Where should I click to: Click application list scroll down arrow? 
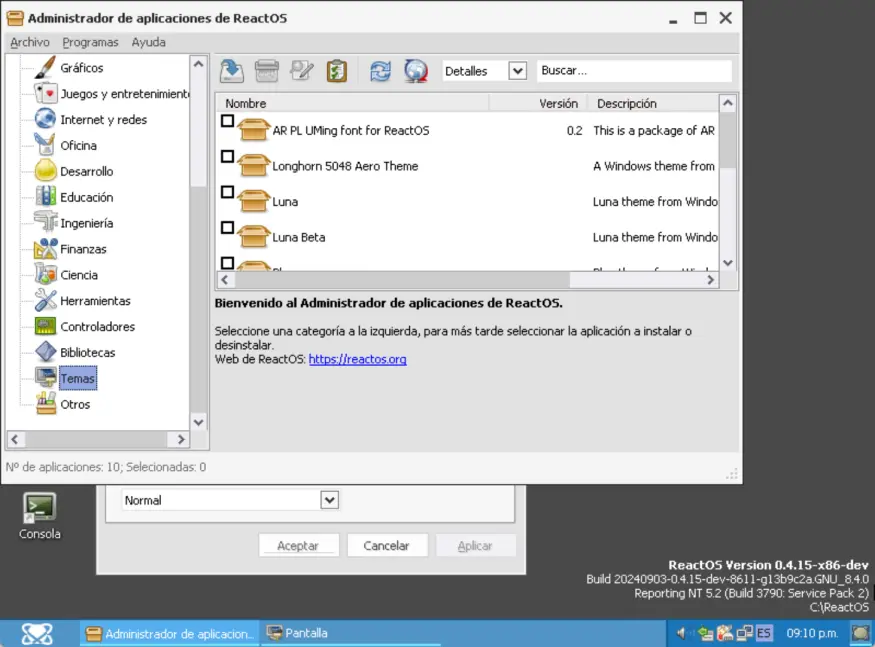tap(728, 263)
